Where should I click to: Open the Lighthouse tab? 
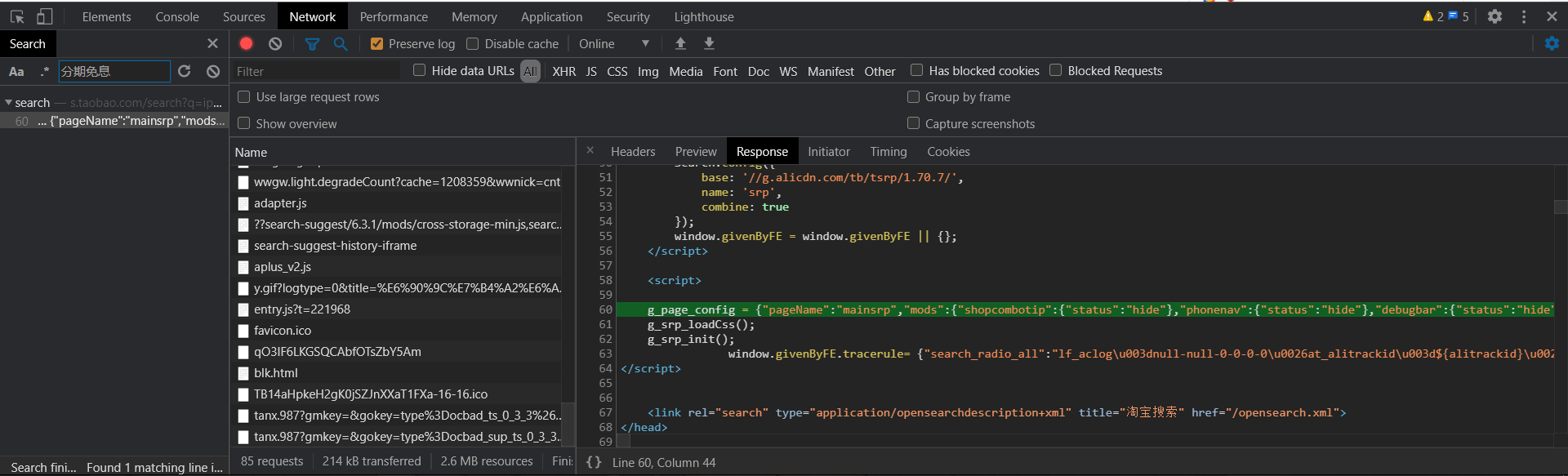tap(704, 16)
